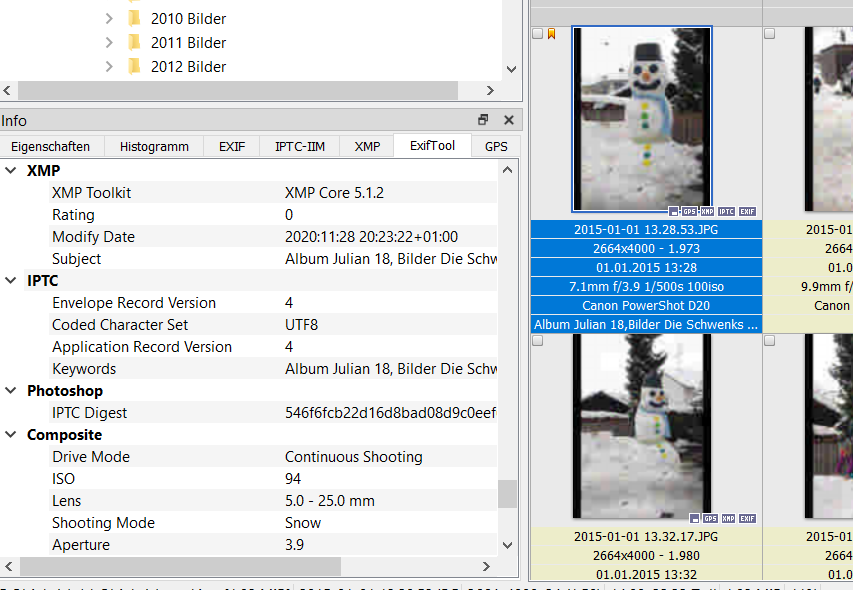Click the EXIF badge on the selected thumbnail
Viewport: 853px width, 590px height.
click(747, 212)
